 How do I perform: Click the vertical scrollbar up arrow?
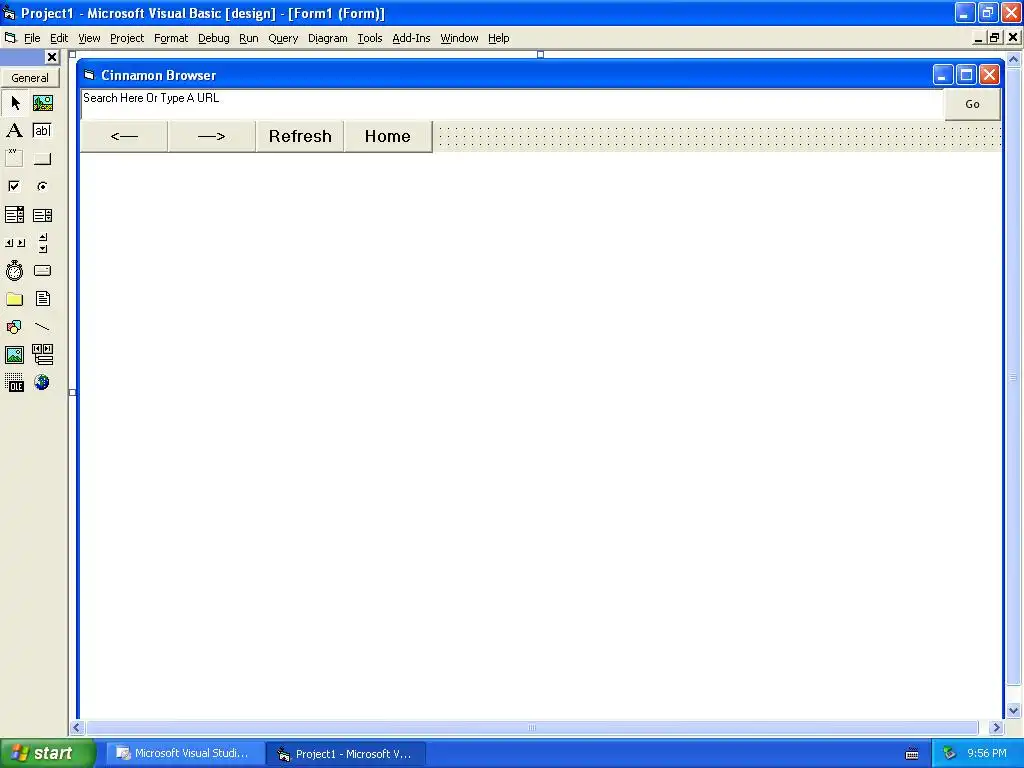pos(1014,59)
